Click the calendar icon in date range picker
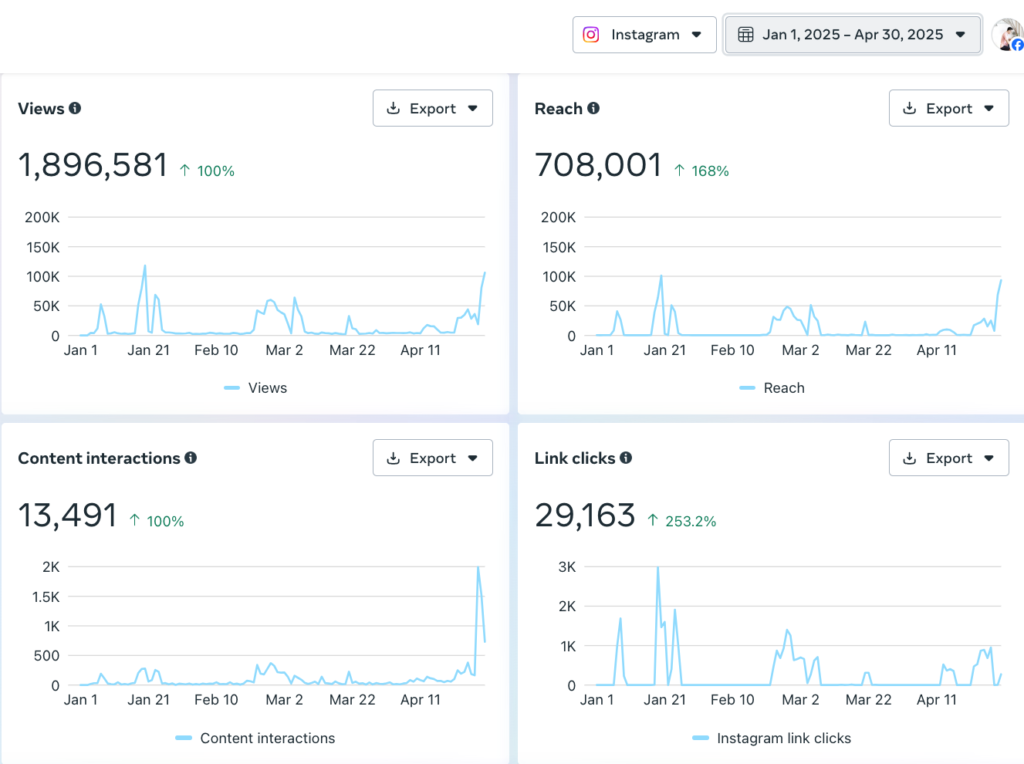1024x764 pixels. pos(745,34)
